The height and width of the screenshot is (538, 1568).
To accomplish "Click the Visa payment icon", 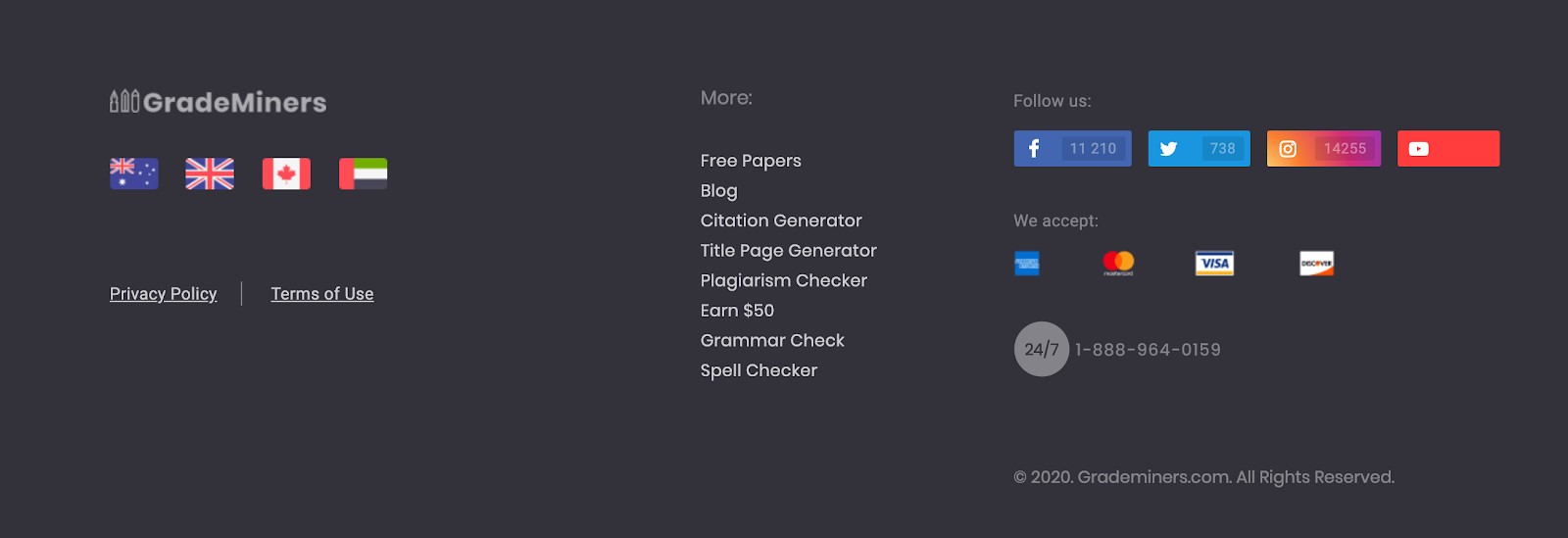I will point(1214,263).
